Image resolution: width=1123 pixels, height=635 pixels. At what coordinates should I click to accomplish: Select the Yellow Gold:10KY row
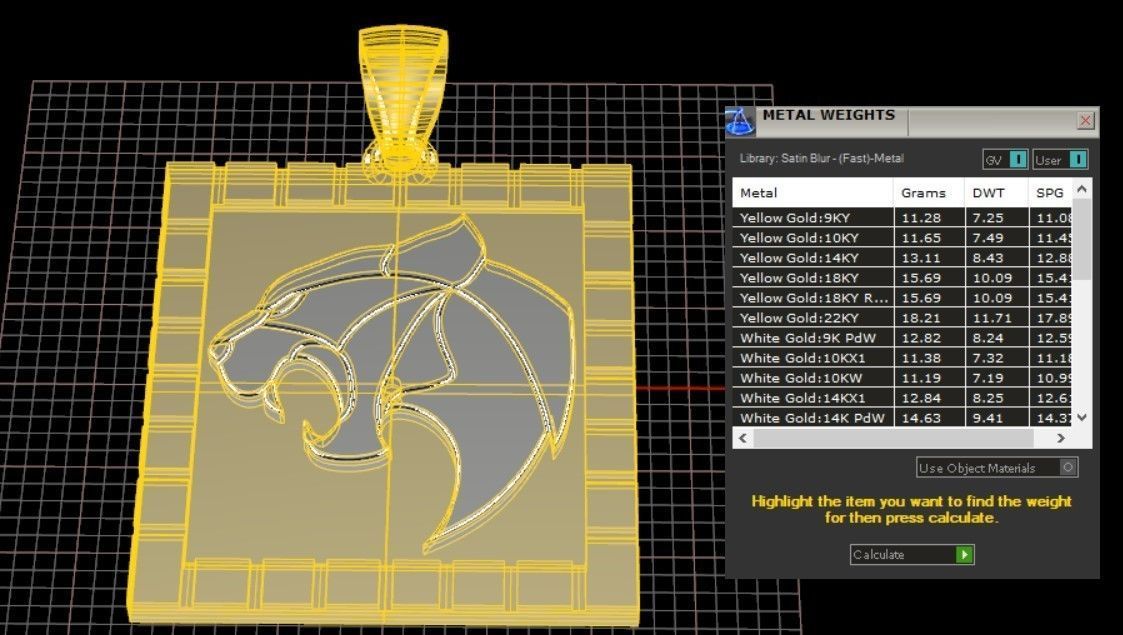click(x=902, y=238)
